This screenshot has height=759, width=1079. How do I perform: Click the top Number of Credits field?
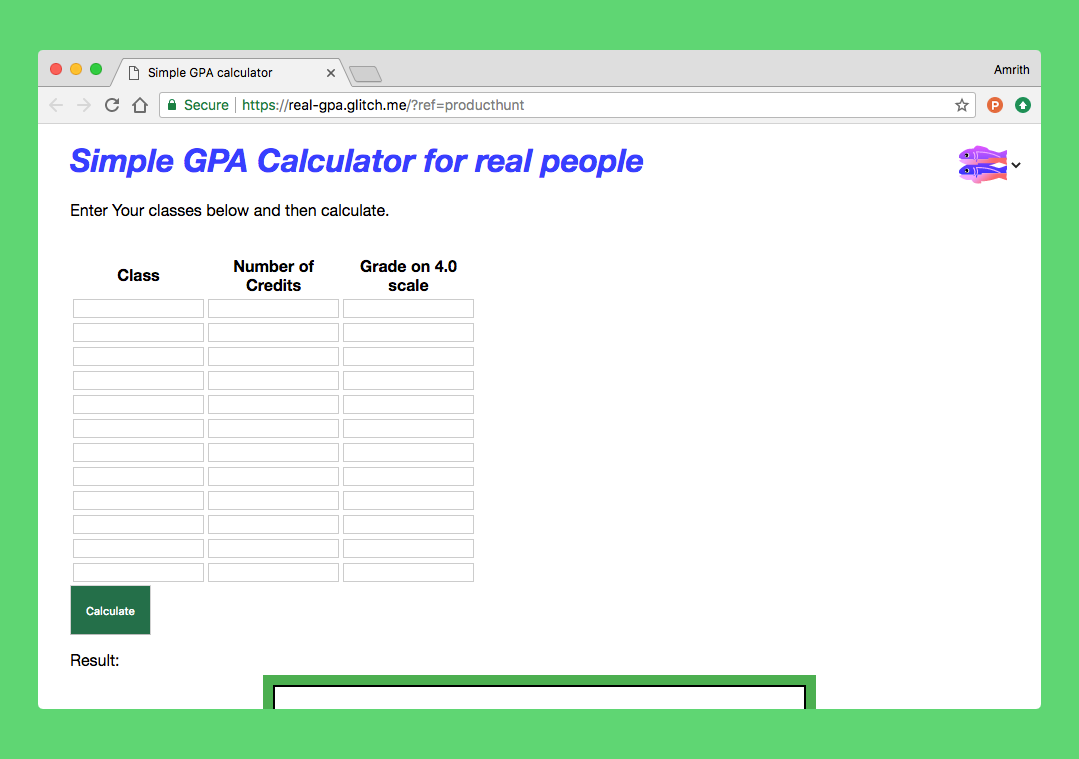point(273,308)
